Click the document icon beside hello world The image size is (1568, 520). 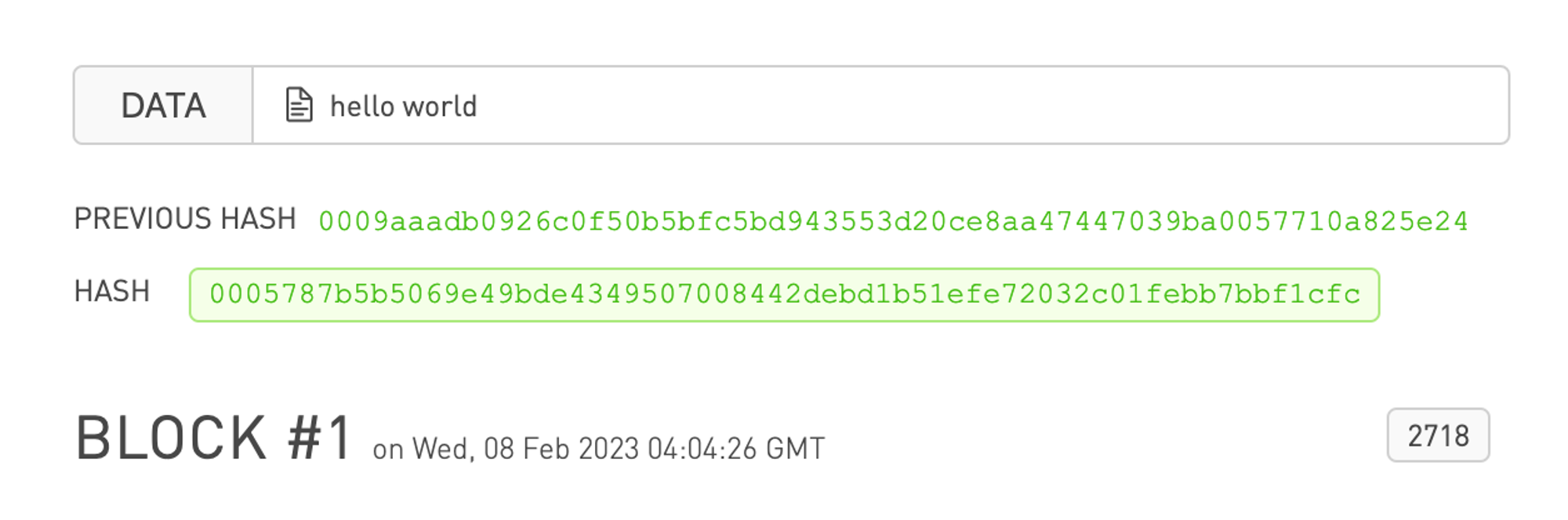point(299,105)
